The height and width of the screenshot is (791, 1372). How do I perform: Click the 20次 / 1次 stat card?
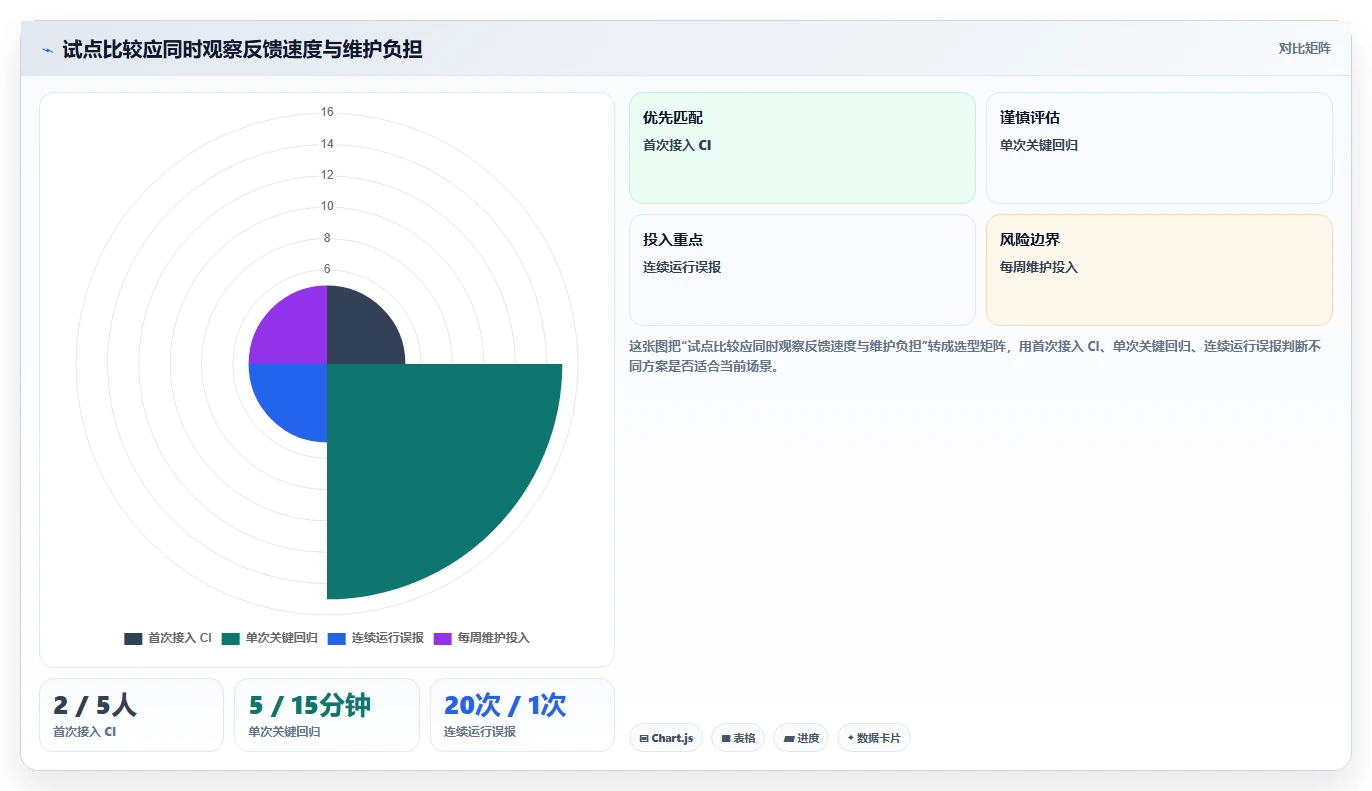pos(522,715)
